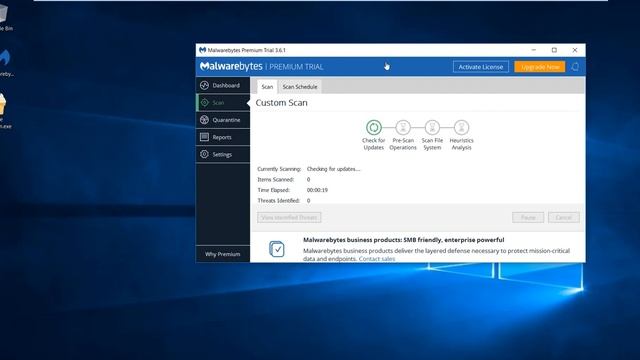Screen dimensions: 640x360
Task: Click the Quarantine biohazard icon
Action: [x=204, y=120]
